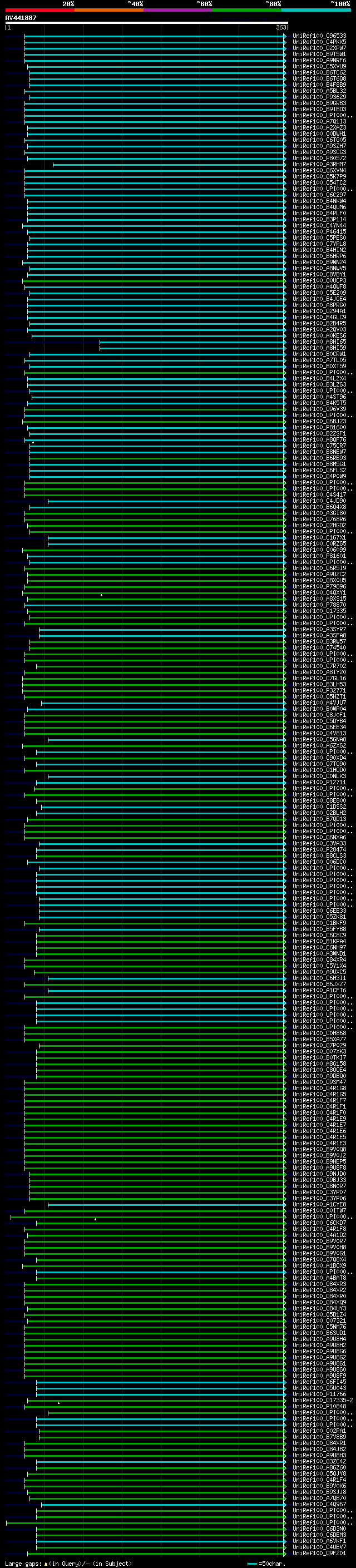Select the UniRef100_P46415 label

click(319, 231)
